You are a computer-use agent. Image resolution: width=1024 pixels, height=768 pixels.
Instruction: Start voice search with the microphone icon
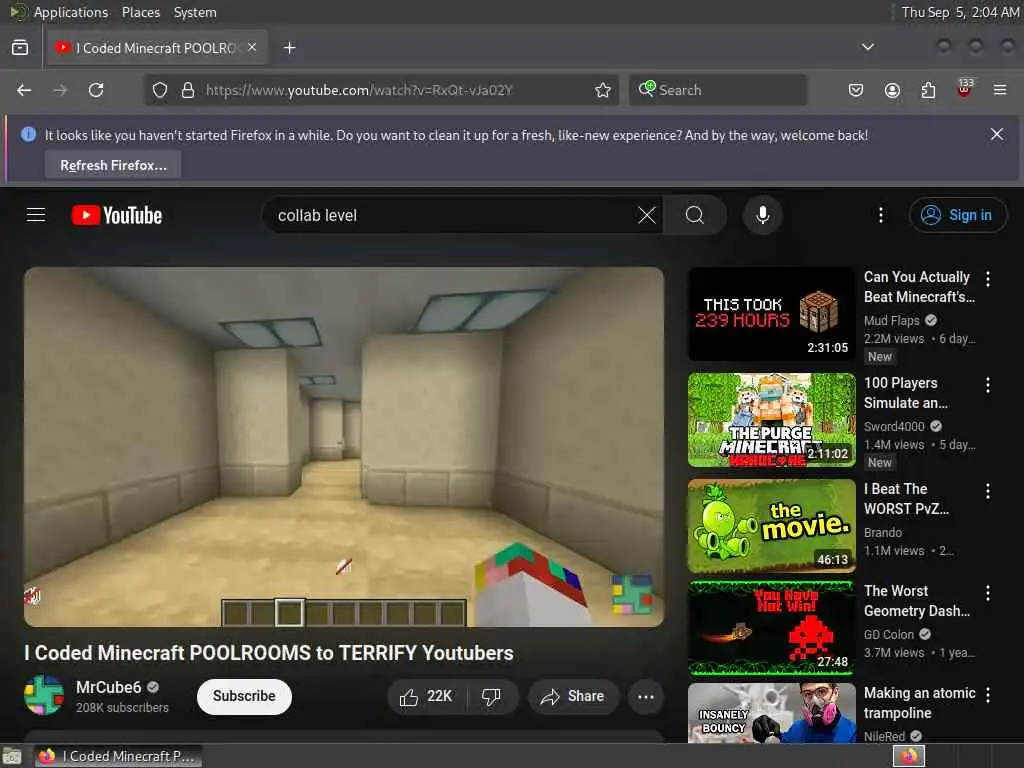click(x=762, y=215)
